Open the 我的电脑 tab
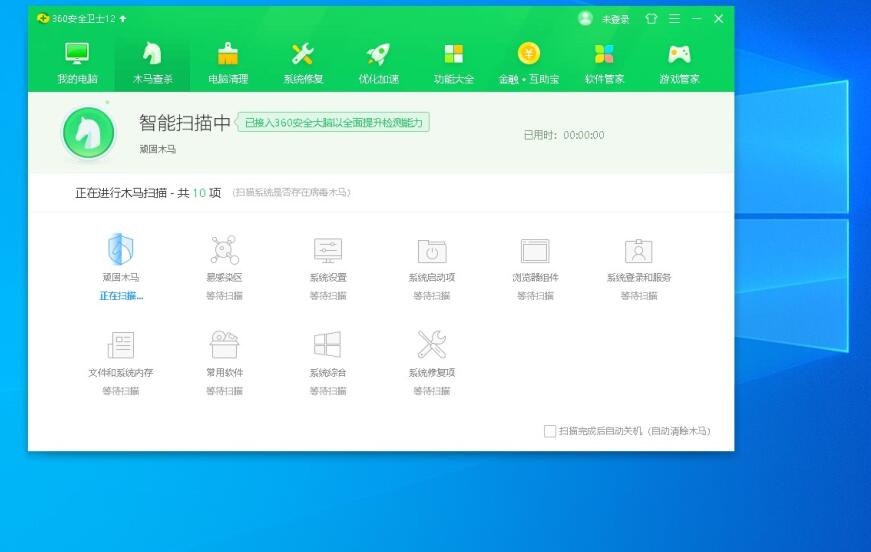Viewport: 871px width, 552px height. [x=77, y=63]
